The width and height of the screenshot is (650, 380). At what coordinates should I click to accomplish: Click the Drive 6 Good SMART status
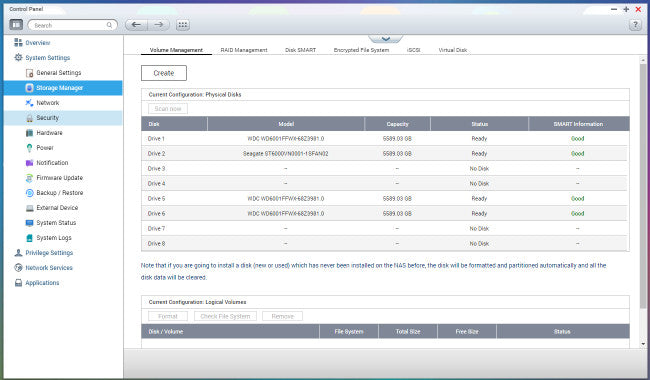(577, 213)
